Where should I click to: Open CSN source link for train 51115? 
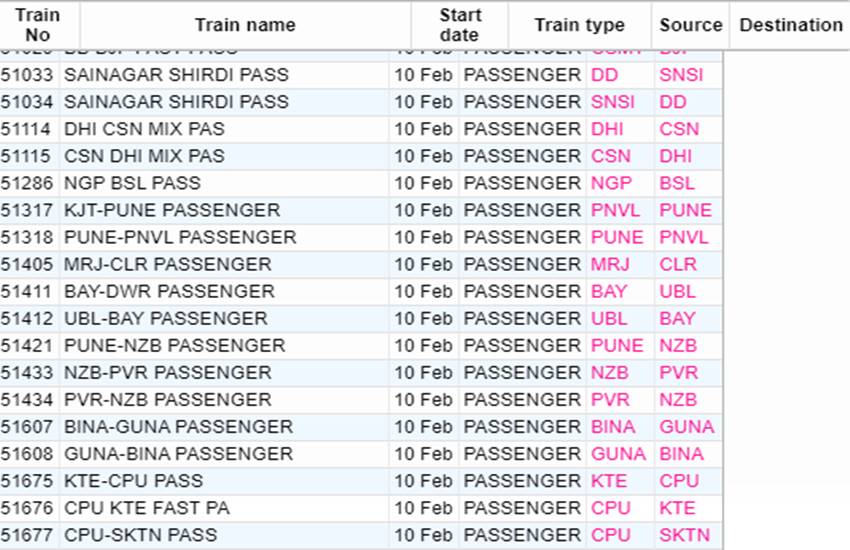tap(610, 156)
